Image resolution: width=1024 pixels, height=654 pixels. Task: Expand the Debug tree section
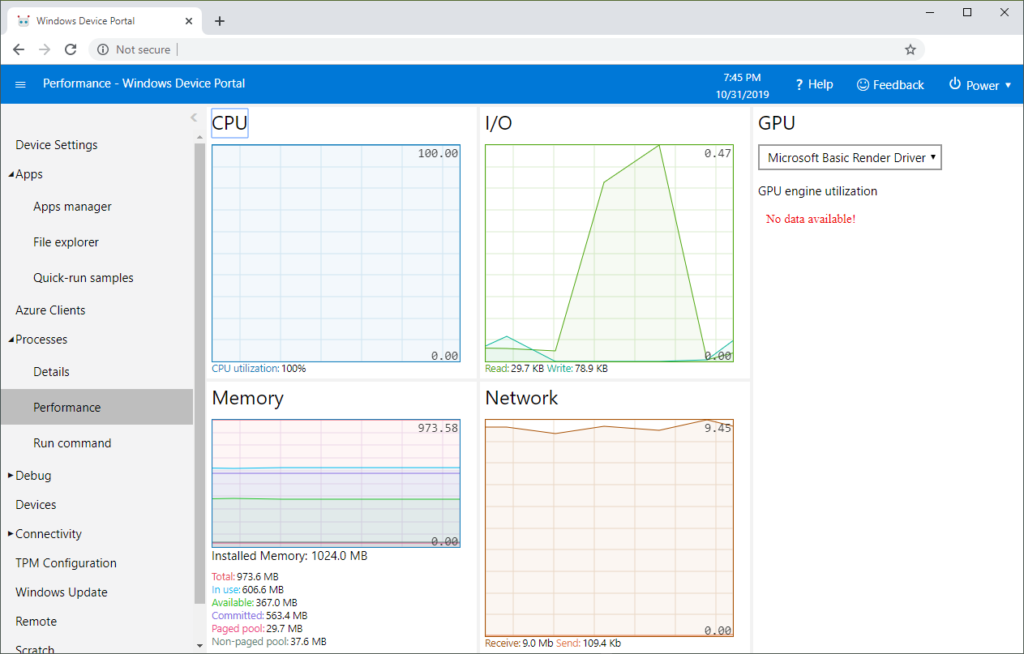(10, 476)
